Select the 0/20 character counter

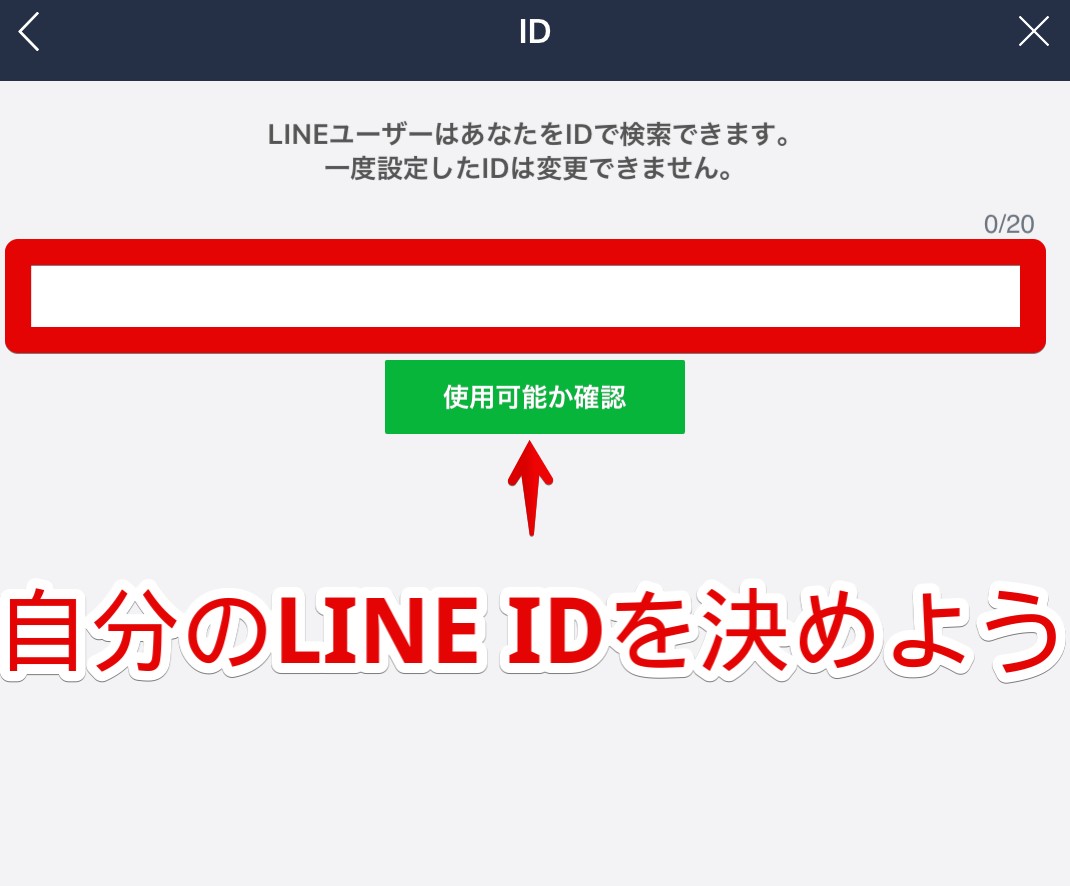[1009, 224]
